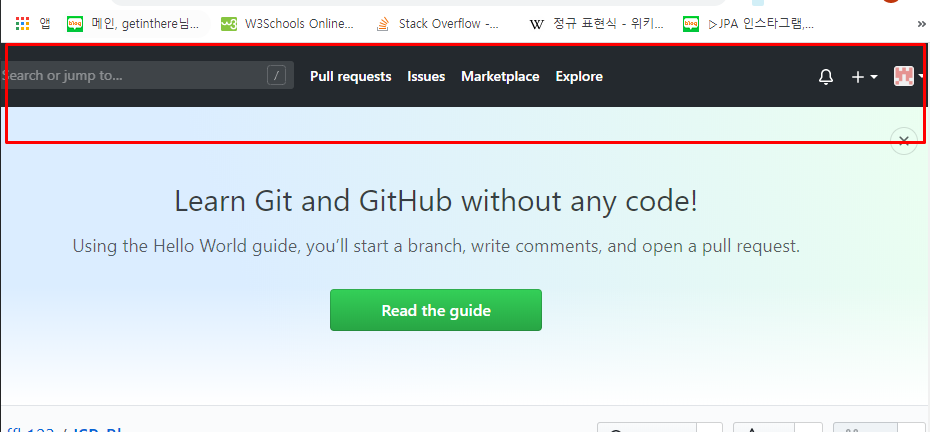Open the JPA 인스타그램 blog bookmark
Image resolution: width=930 pixels, height=432 pixels.
[749, 24]
